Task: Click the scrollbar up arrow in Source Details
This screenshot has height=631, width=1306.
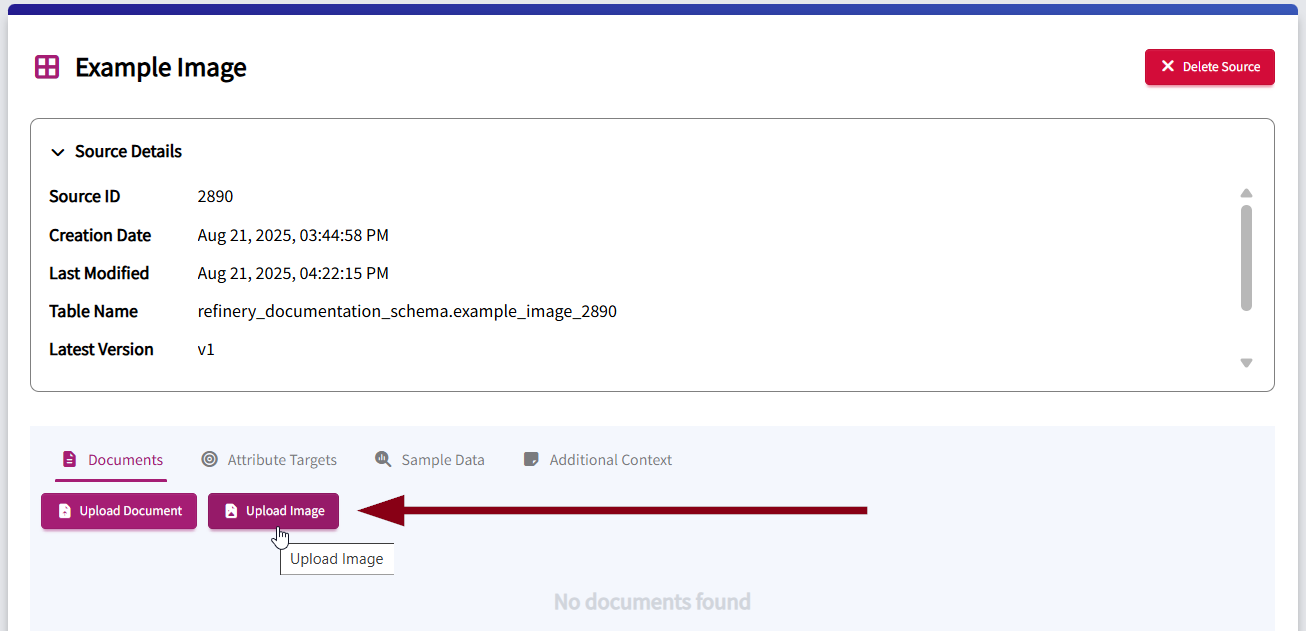Action: 1246,193
